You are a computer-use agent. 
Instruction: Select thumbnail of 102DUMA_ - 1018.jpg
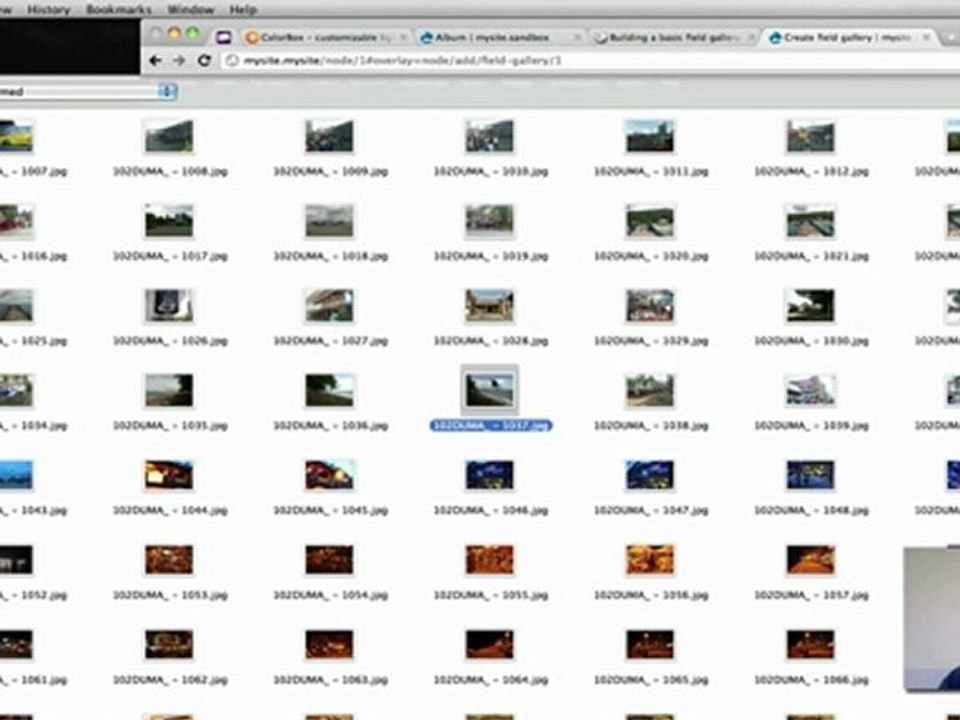pos(329,220)
